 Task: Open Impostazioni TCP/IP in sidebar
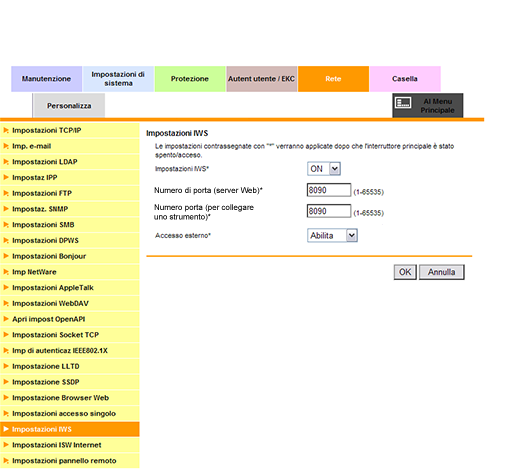tap(70, 130)
